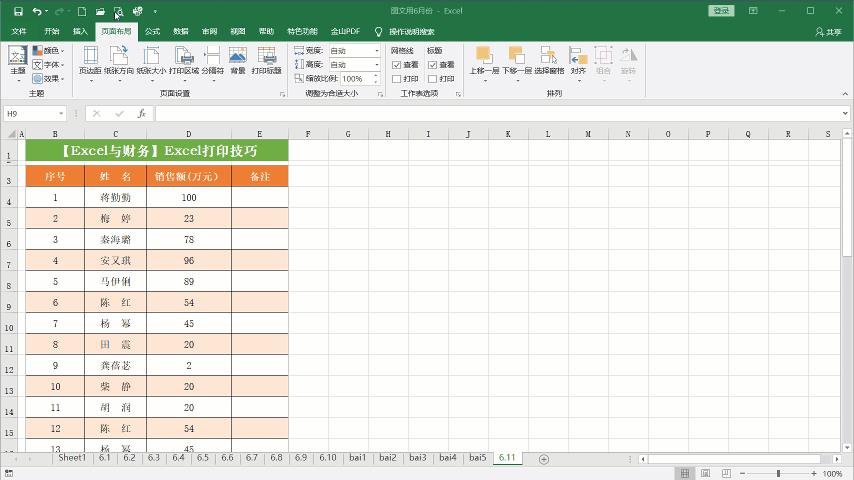Select the bai3 sheet tab

417,458
